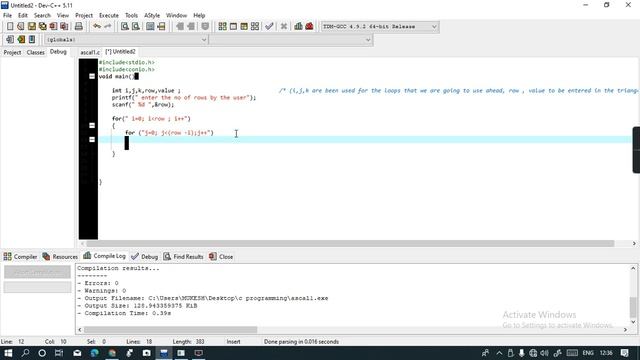Show hidden system tray icons
Screen dimensions: 640x360
pyautogui.click(x=499, y=353)
